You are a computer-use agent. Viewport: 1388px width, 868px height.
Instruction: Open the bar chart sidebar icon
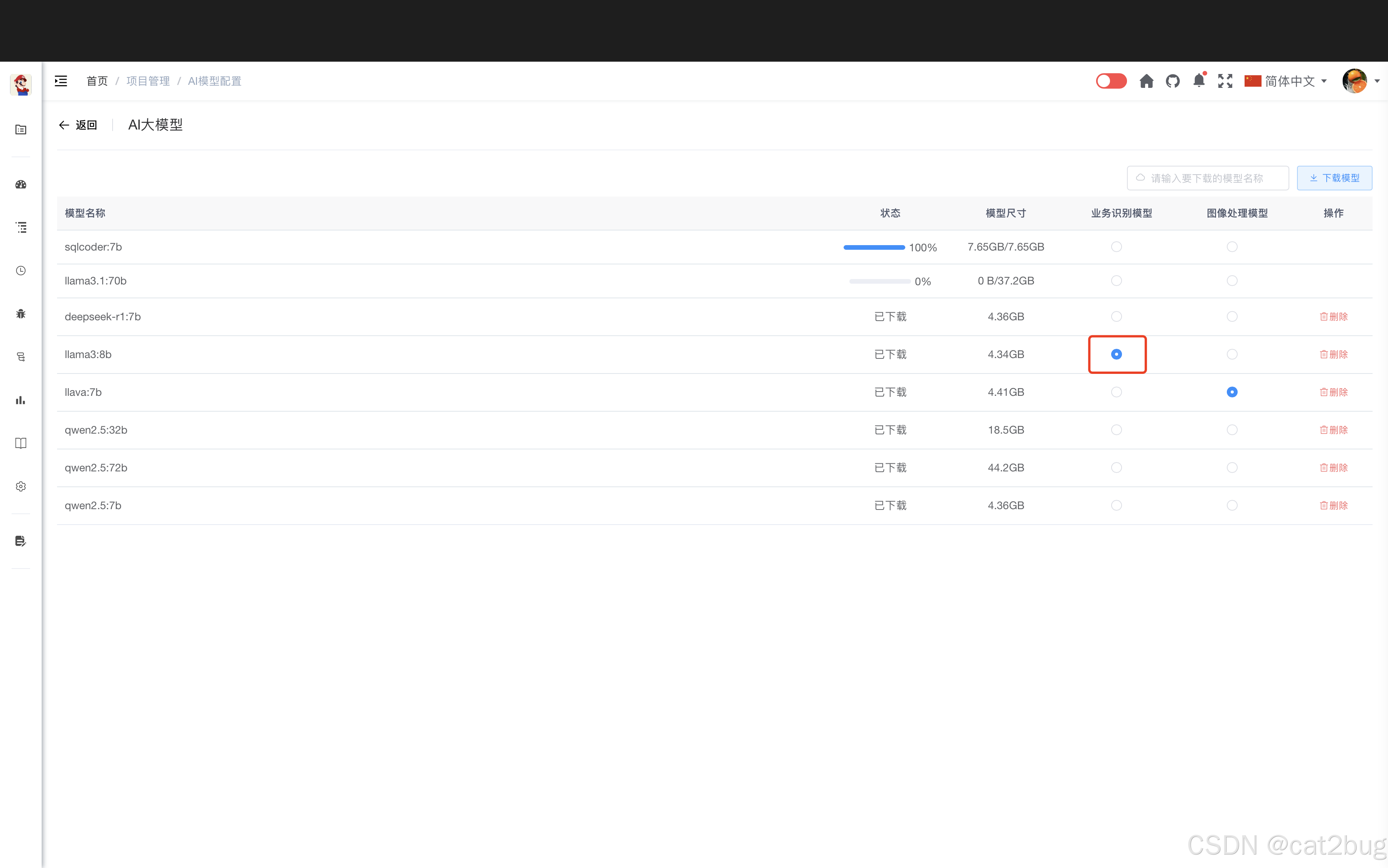coord(21,400)
